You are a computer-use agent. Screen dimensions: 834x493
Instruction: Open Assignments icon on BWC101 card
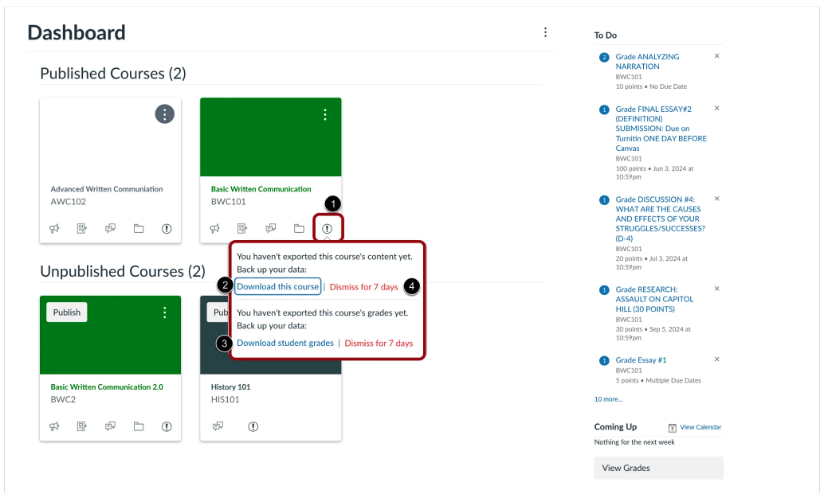(x=243, y=229)
